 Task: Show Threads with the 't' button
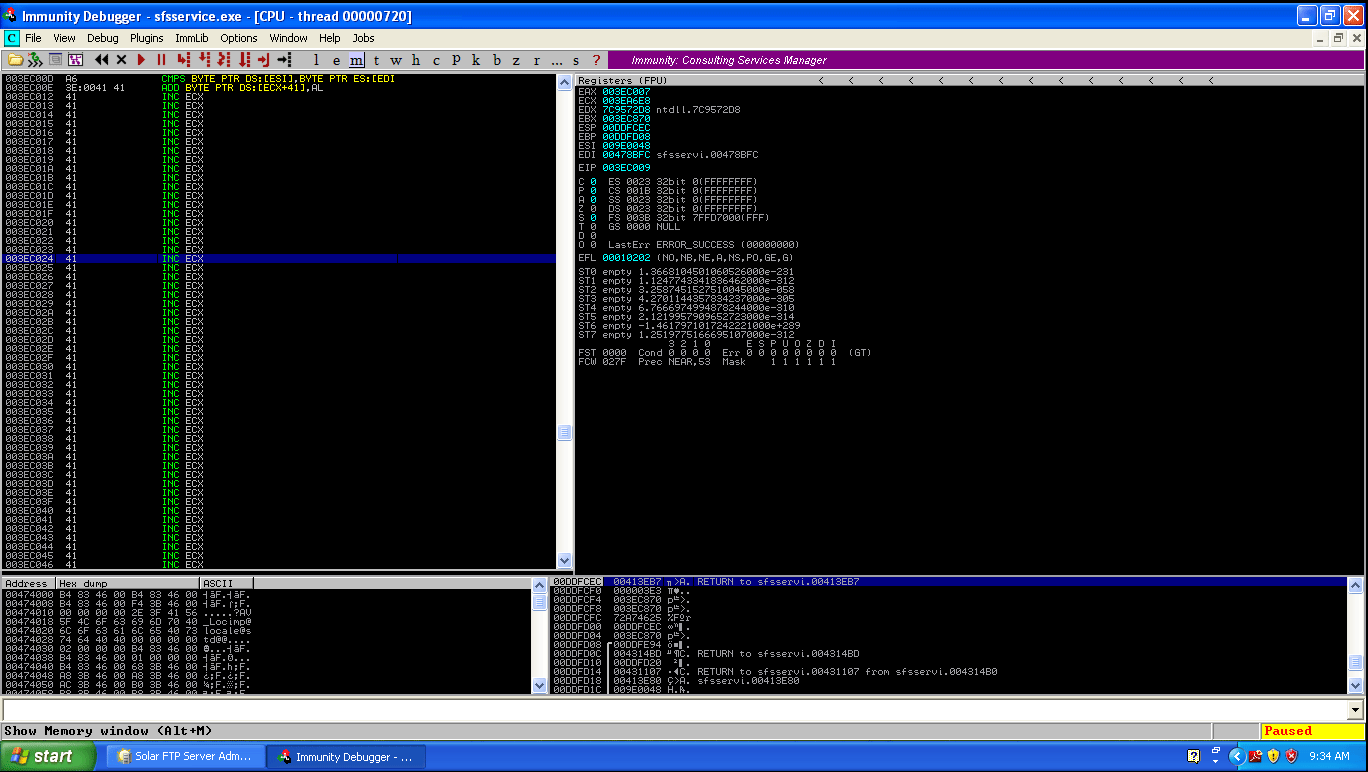click(x=376, y=60)
